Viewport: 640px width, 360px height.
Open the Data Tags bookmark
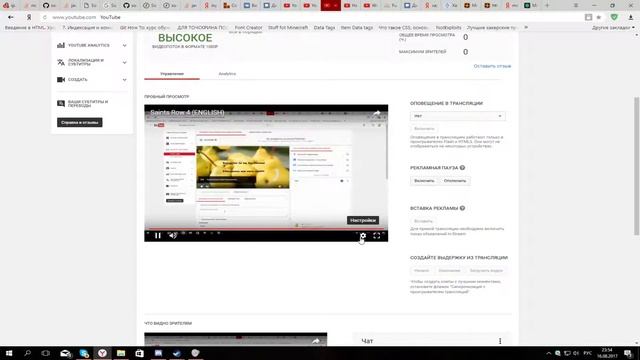324,28
